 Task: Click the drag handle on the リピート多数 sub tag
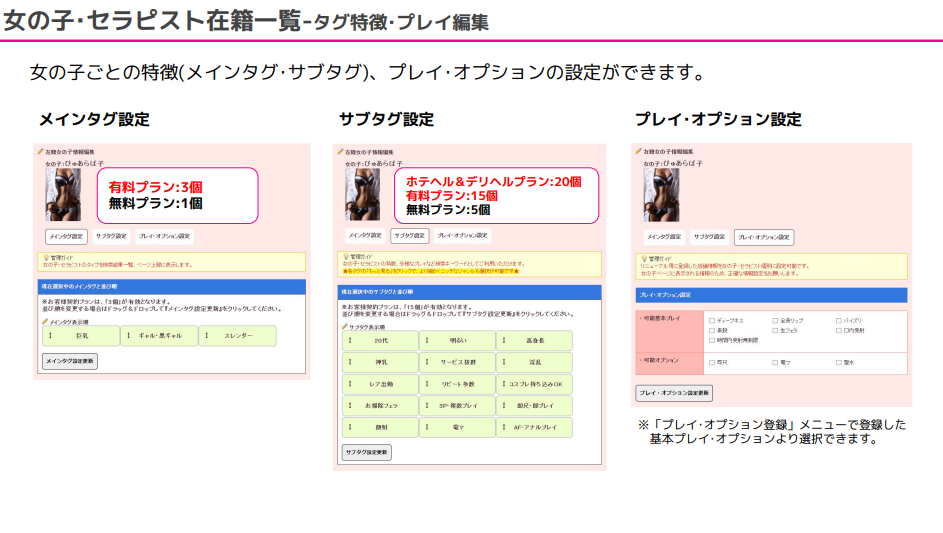tap(427, 384)
